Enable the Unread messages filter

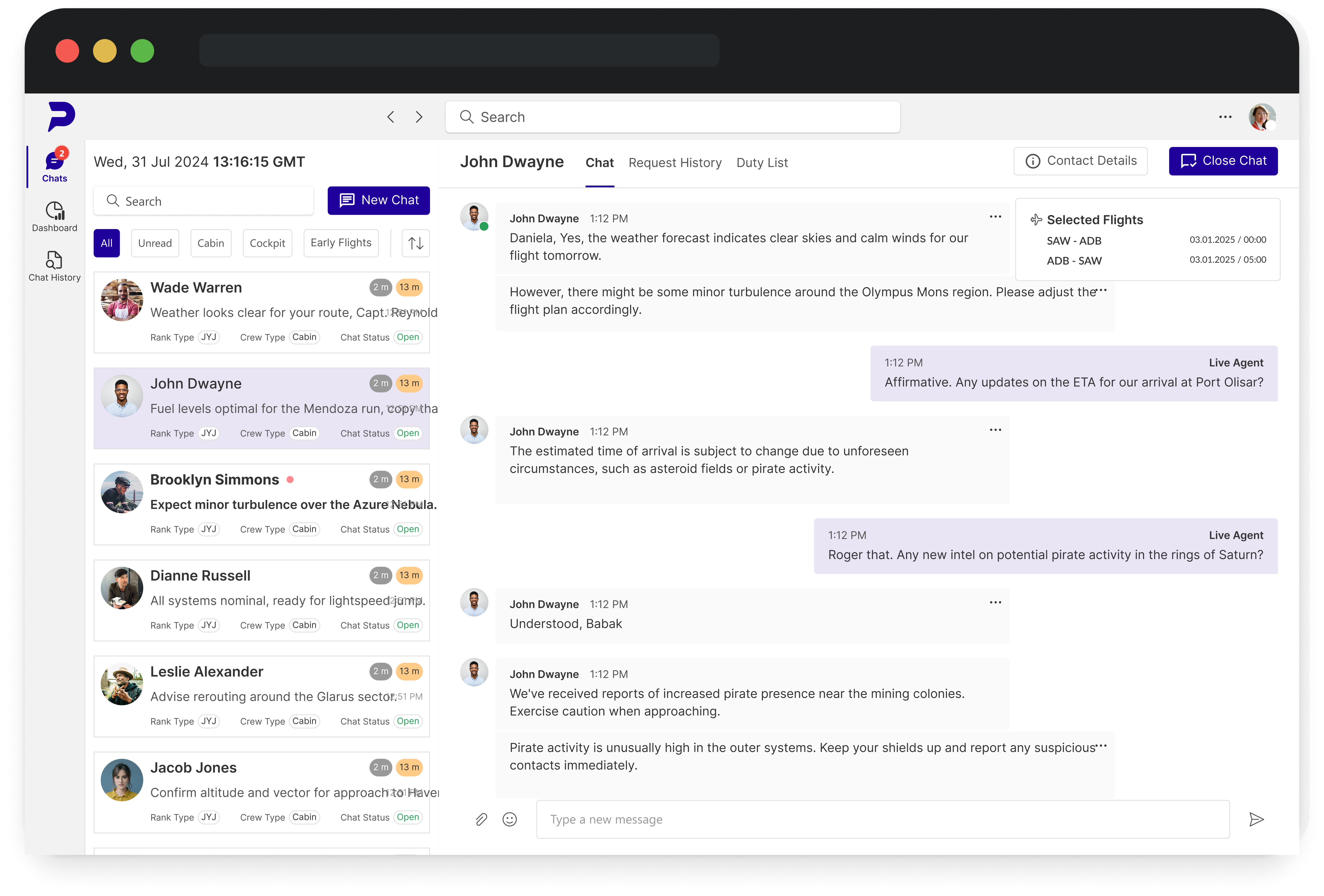155,243
